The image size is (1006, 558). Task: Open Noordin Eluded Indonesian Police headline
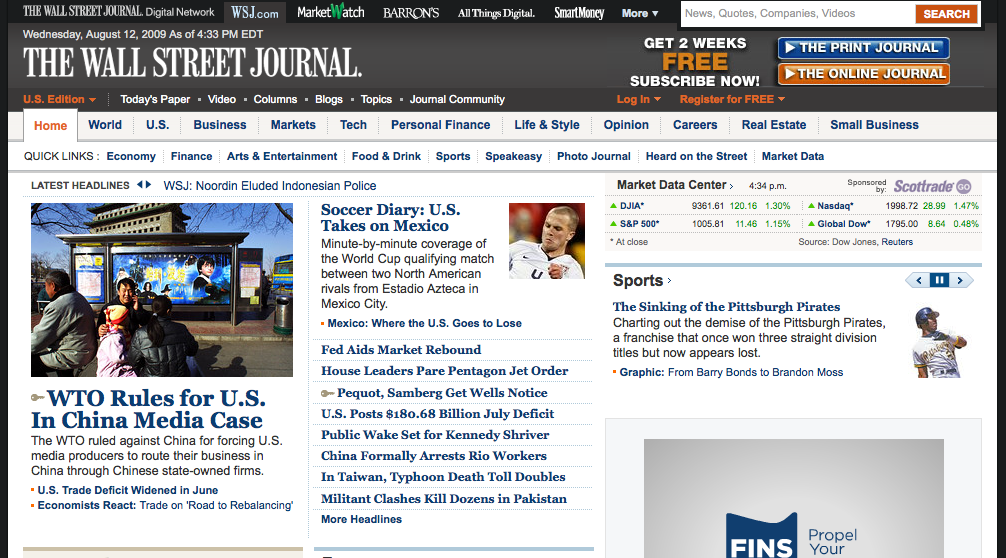pyautogui.click(x=269, y=186)
